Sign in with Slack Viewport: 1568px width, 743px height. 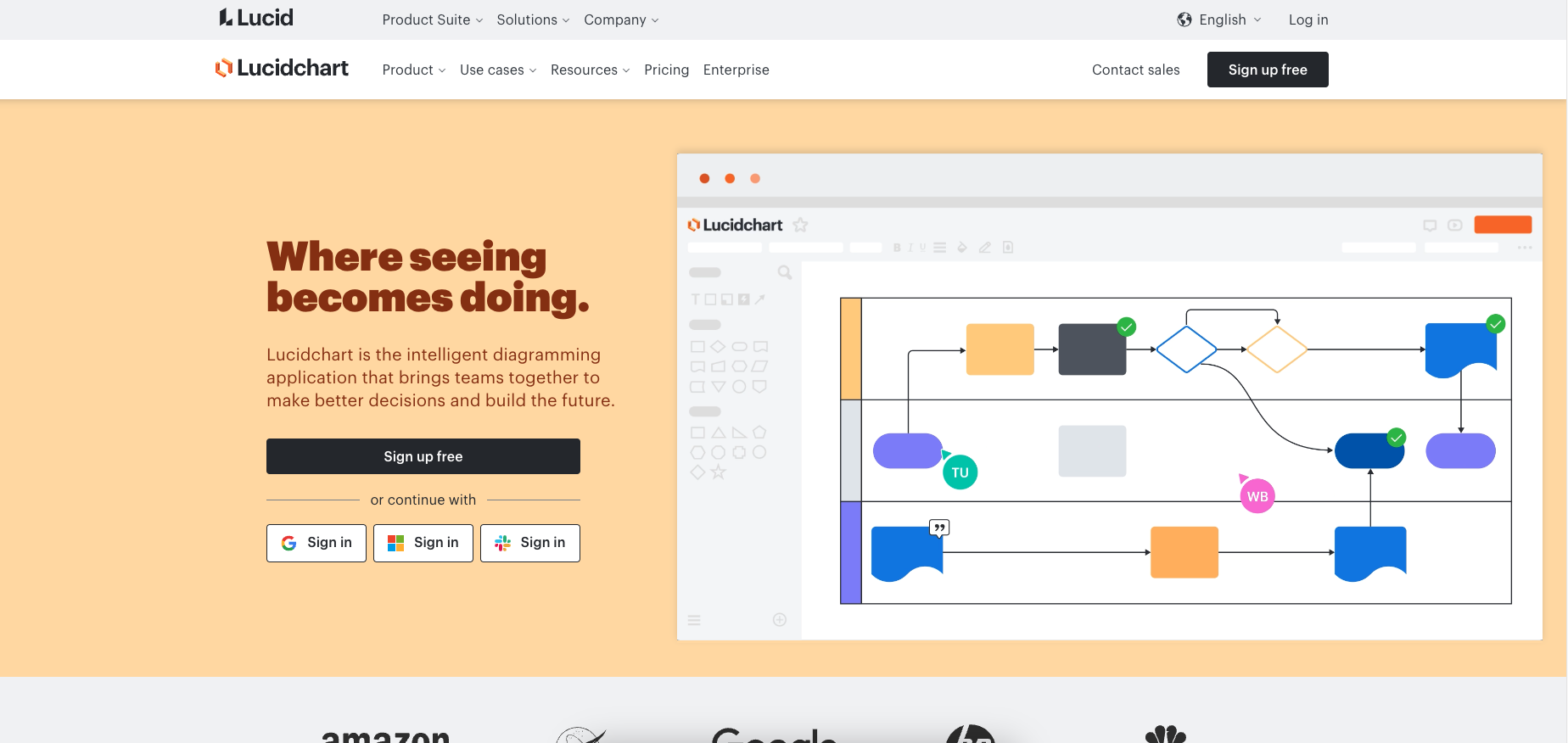click(530, 543)
